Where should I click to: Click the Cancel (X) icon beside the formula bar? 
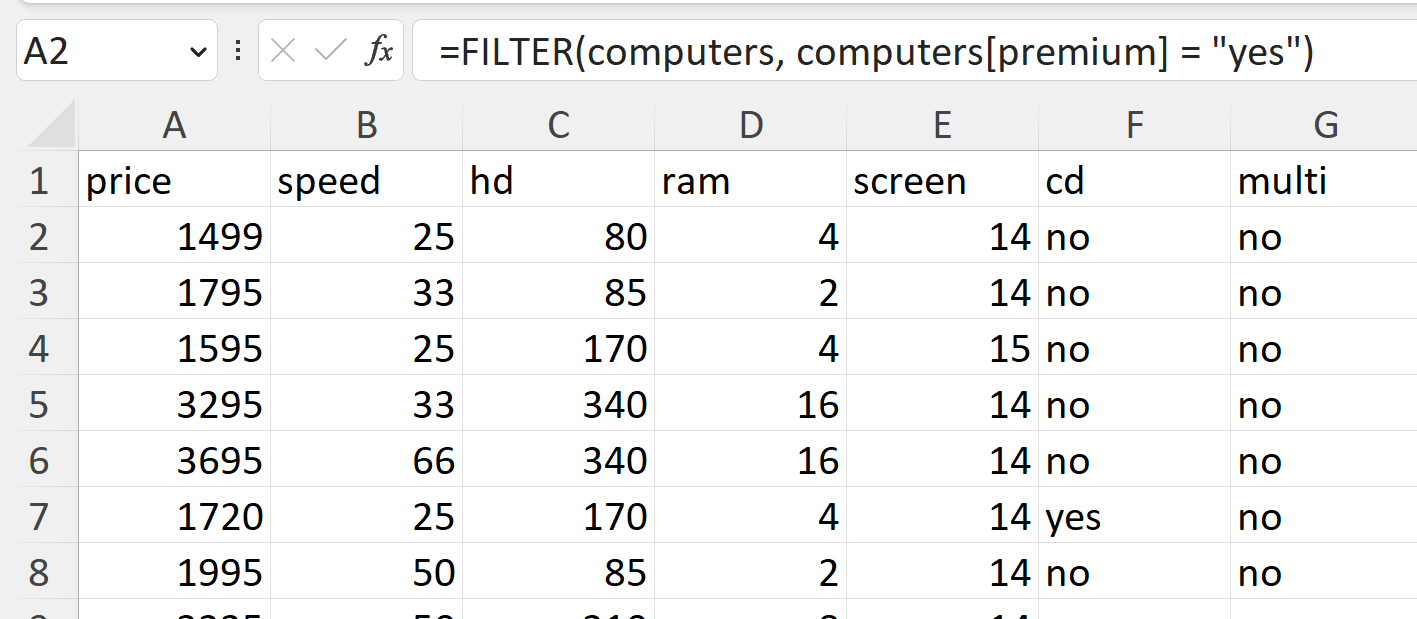tap(284, 50)
